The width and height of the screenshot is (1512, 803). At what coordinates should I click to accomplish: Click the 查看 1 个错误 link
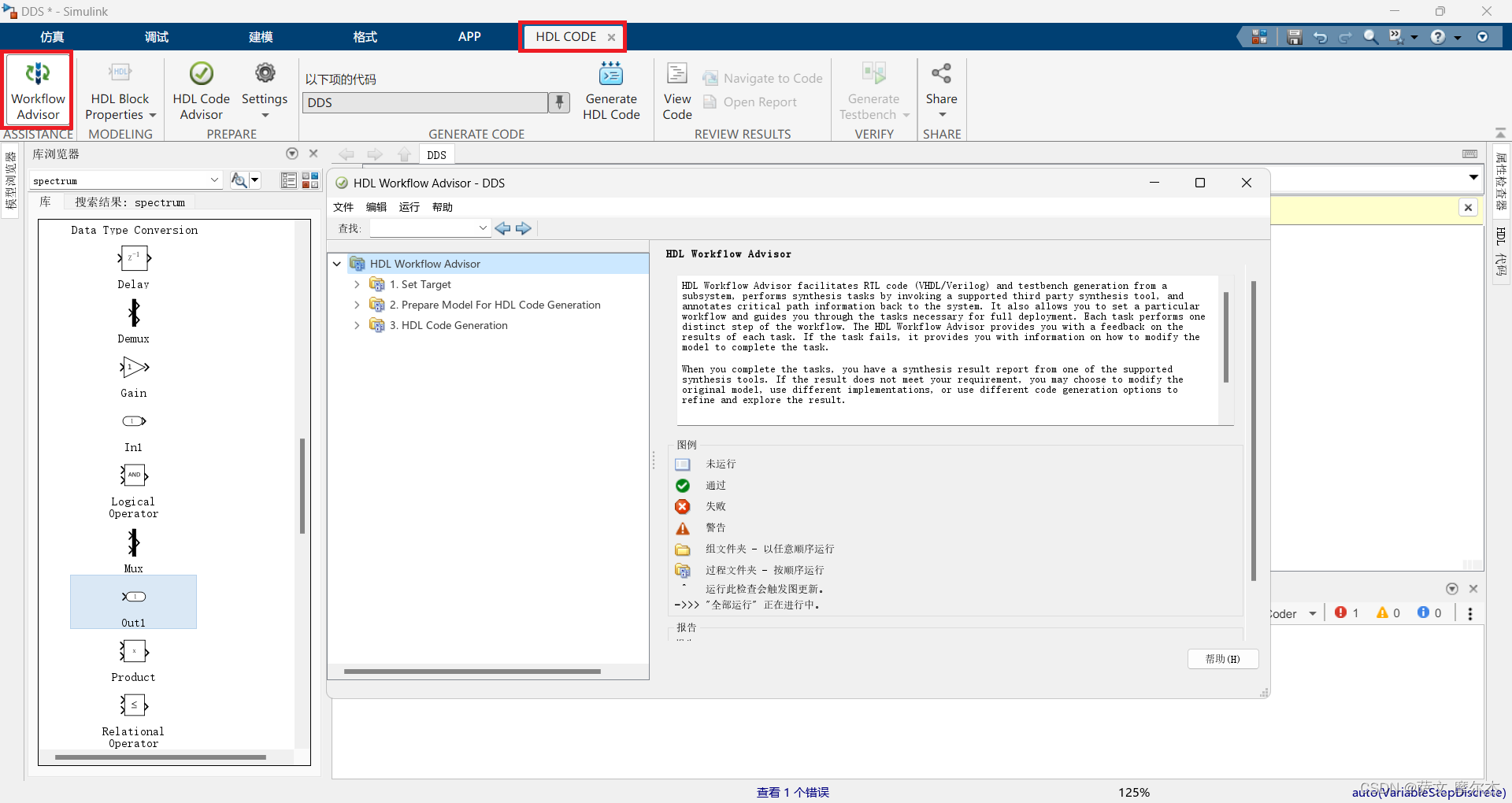point(793,792)
